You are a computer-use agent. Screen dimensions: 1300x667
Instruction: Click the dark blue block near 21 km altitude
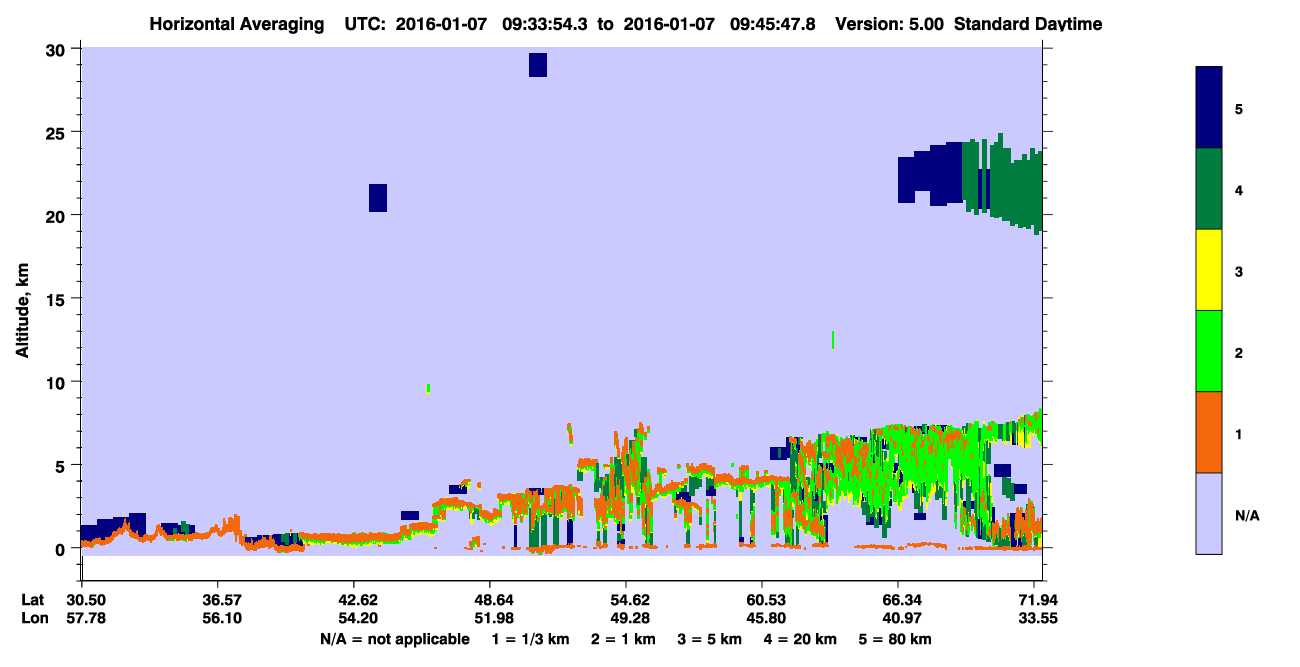click(x=377, y=198)
